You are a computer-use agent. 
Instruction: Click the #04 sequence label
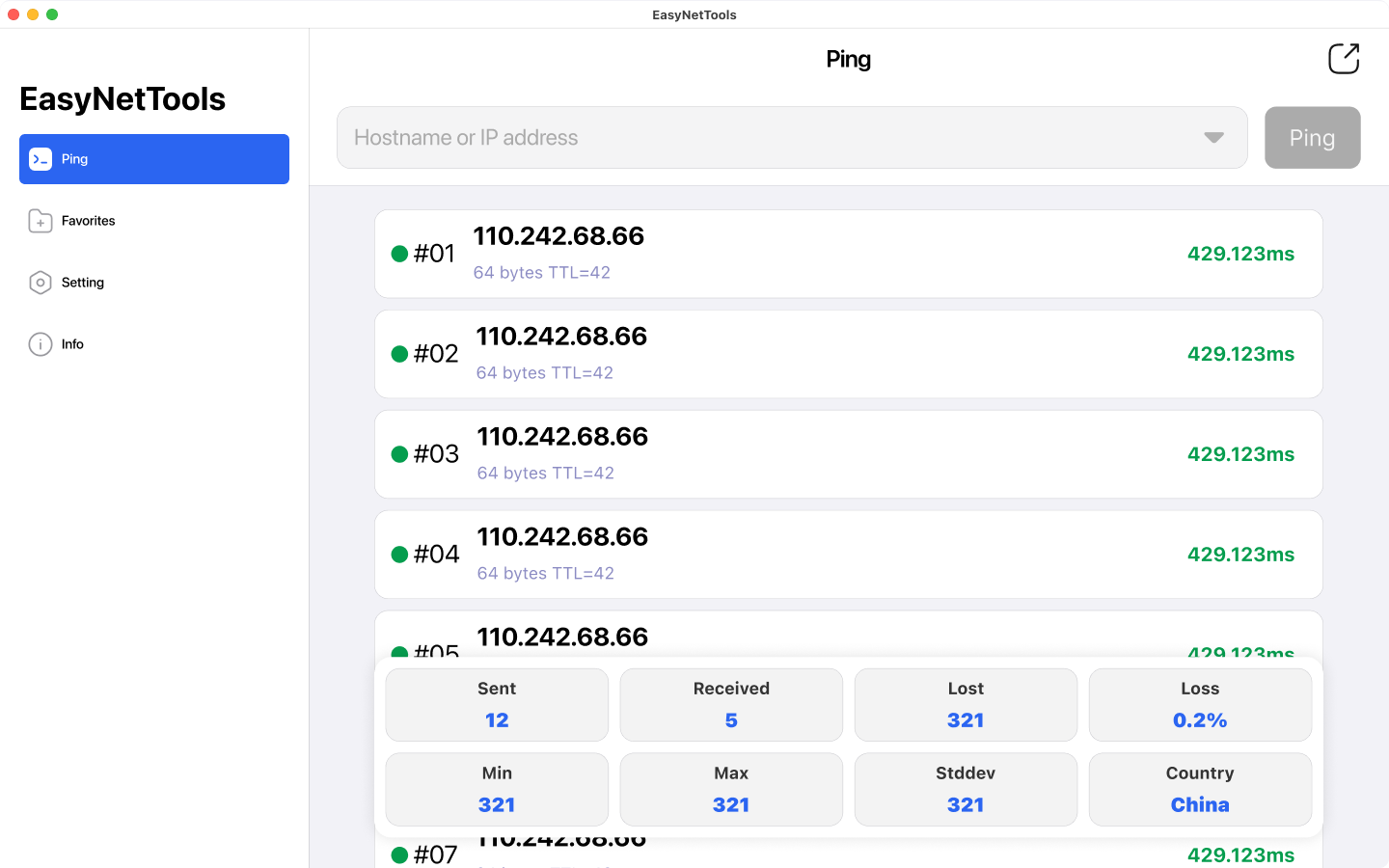436,555
